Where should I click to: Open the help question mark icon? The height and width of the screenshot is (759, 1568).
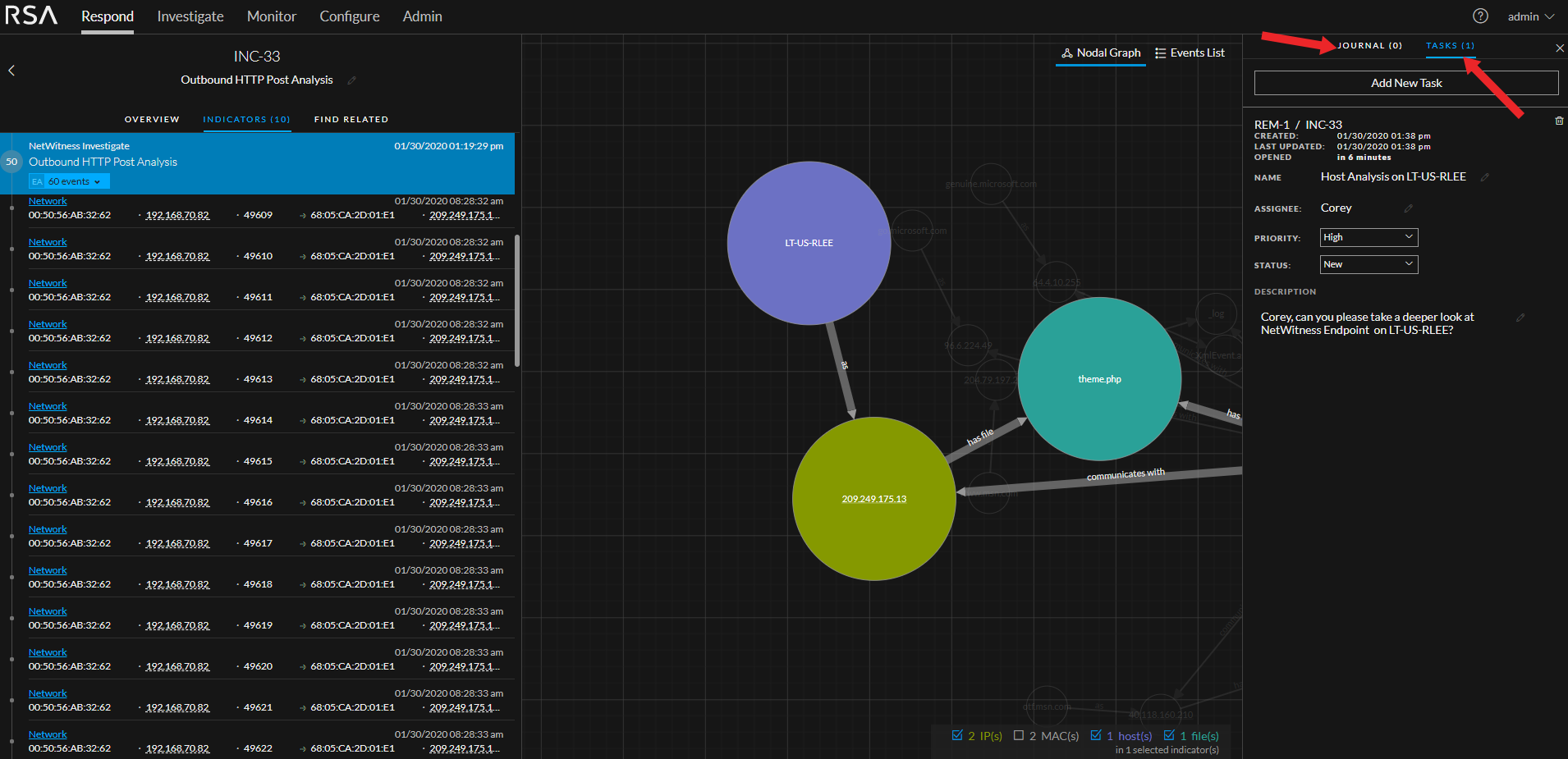[x=1480, y=16]
